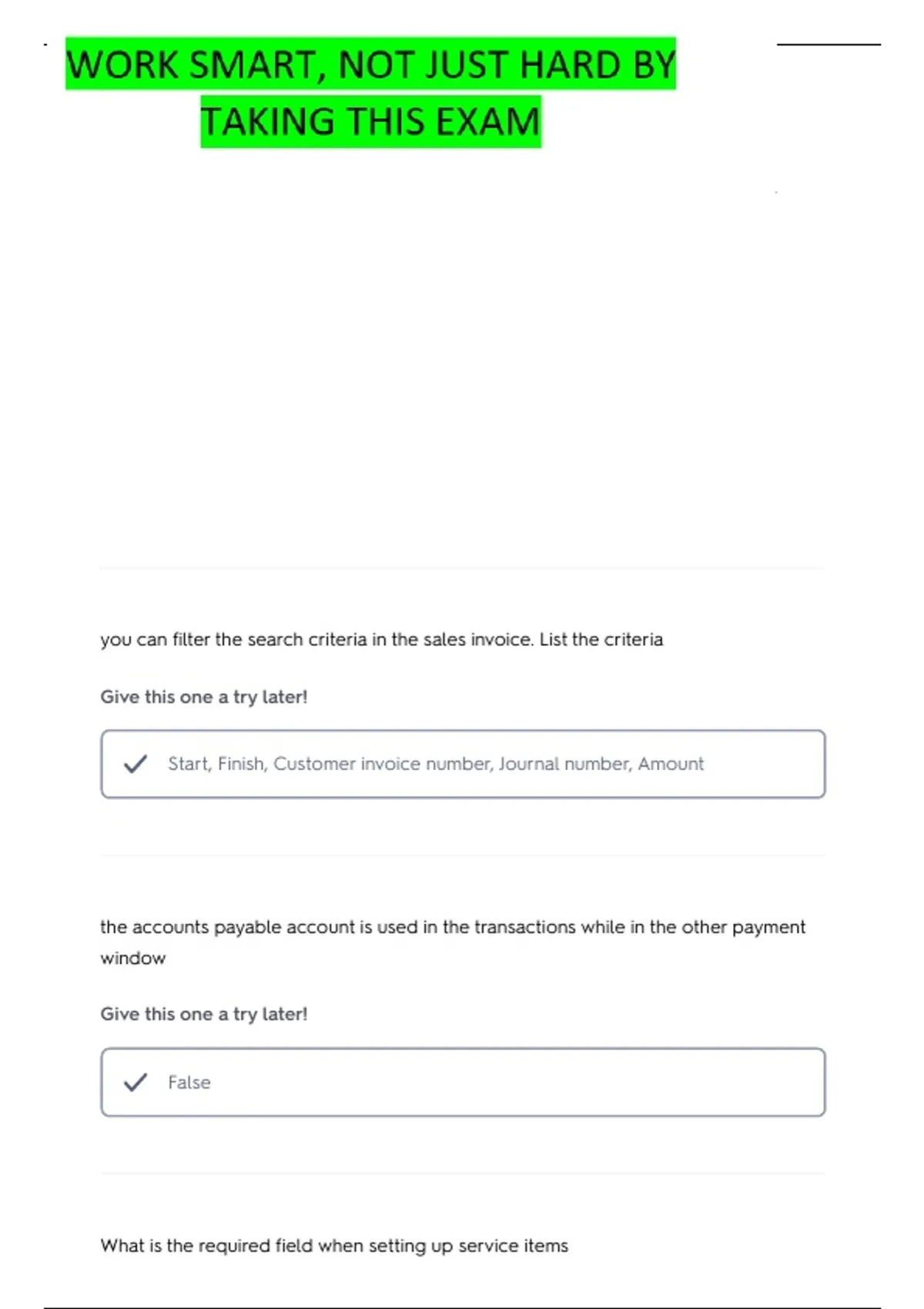Click the divider line above the first question

(463, 568)
